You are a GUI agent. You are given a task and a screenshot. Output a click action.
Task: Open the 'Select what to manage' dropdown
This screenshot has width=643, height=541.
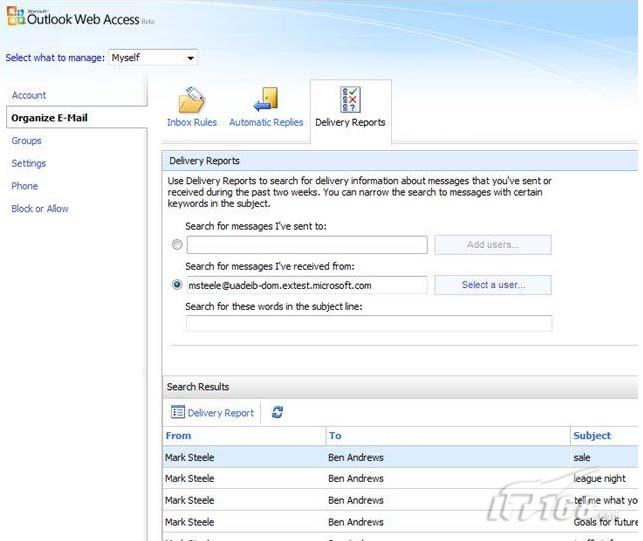pos(153,57)
